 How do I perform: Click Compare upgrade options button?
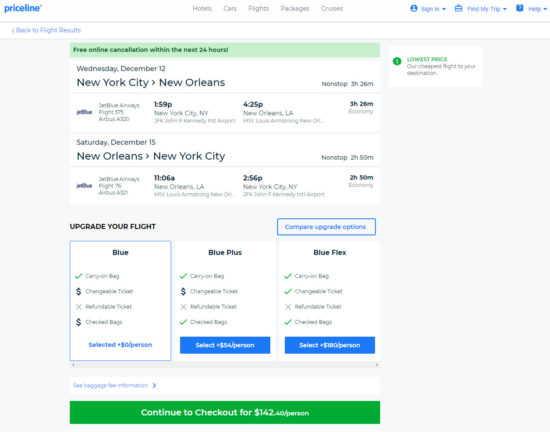coord(326,227)
